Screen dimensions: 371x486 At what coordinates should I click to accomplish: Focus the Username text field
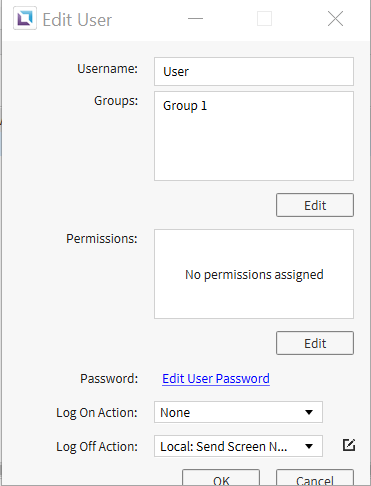pos(254,72)
